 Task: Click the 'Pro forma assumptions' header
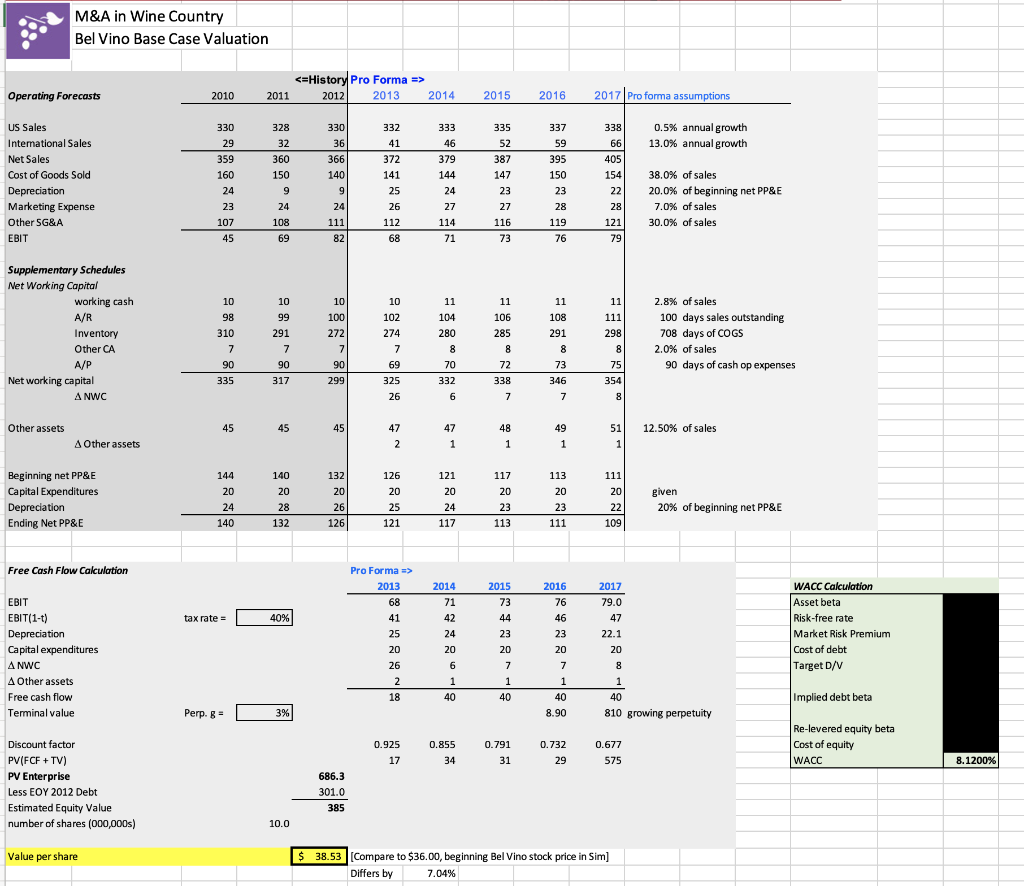(x=679, y=96)
